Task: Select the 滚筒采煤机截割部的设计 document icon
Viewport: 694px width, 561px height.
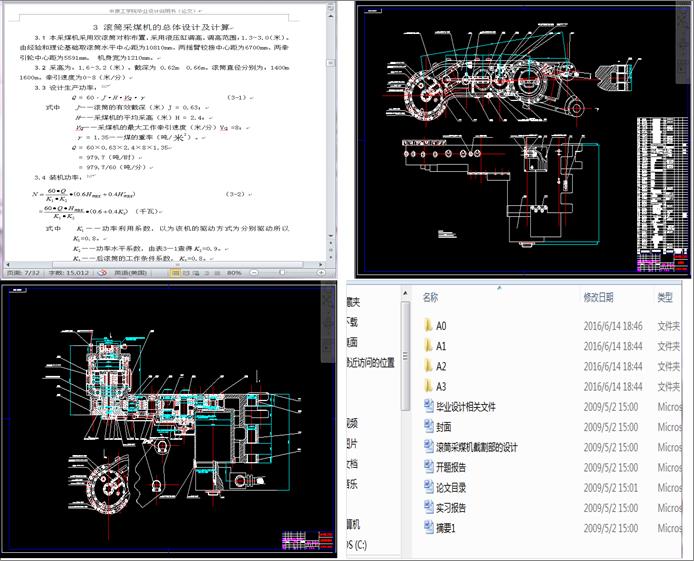Action: point(428,447)
